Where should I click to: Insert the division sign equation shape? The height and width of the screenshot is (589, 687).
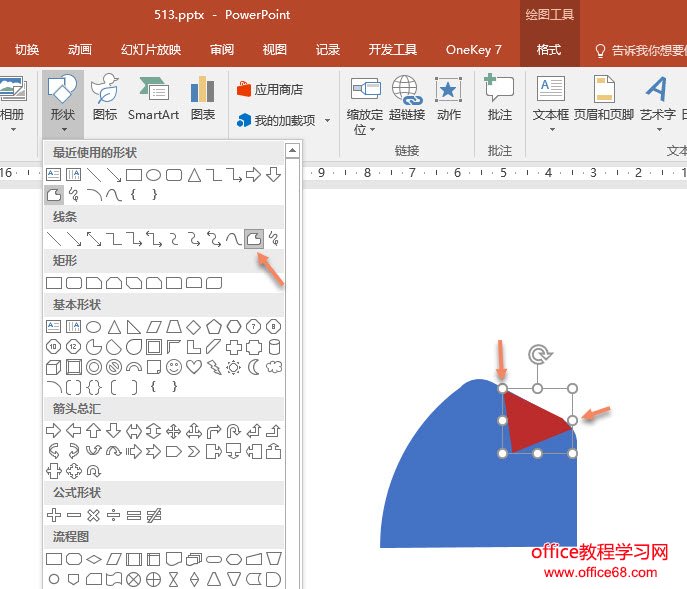[114, 515]
